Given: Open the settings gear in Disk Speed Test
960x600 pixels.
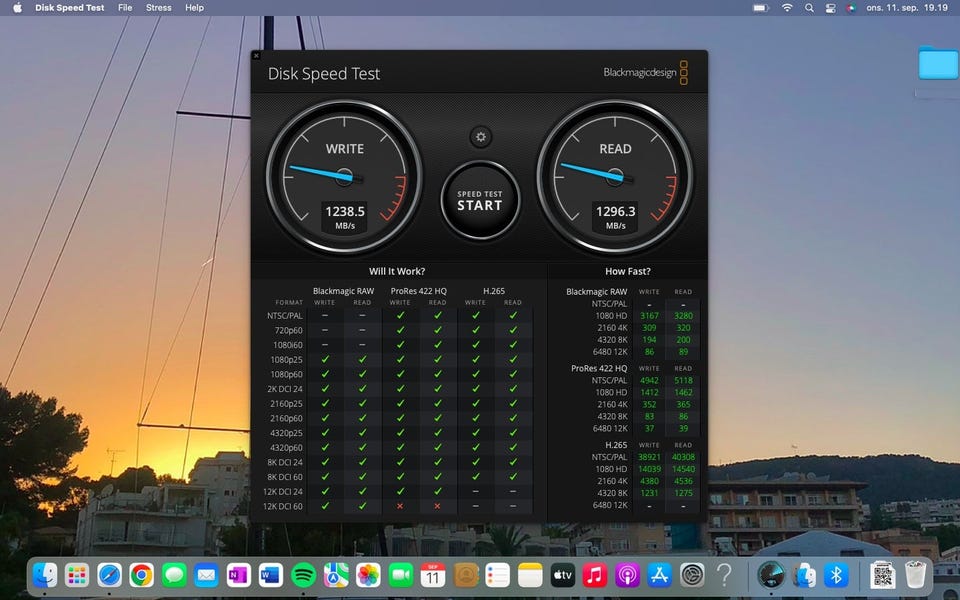Looking at the screenshot, I should pos(480,137).
